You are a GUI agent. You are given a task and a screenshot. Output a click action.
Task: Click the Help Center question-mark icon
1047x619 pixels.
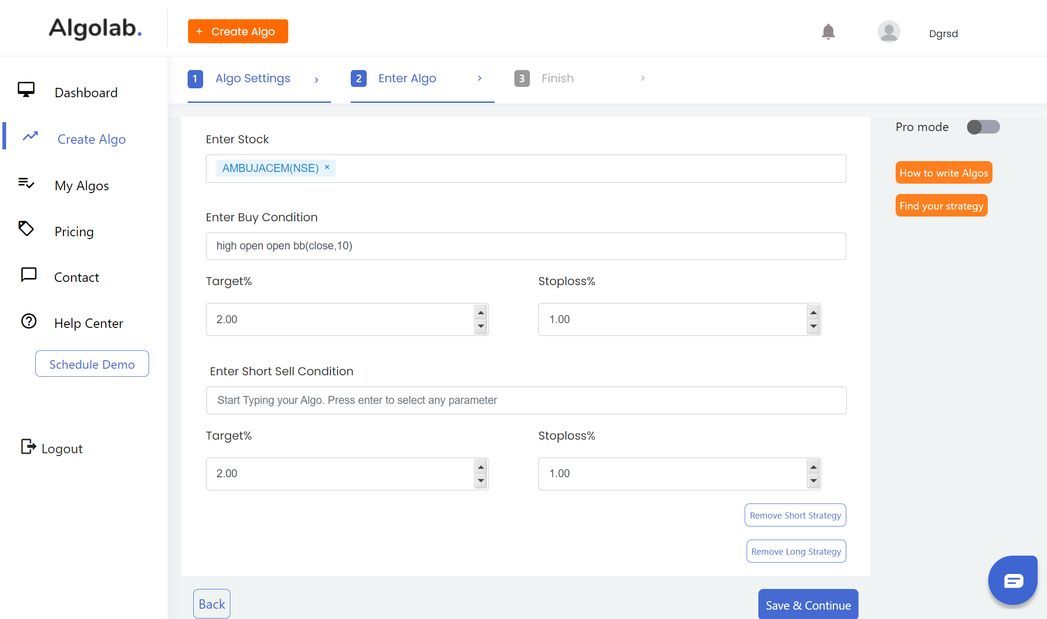(x=29, y=321)
